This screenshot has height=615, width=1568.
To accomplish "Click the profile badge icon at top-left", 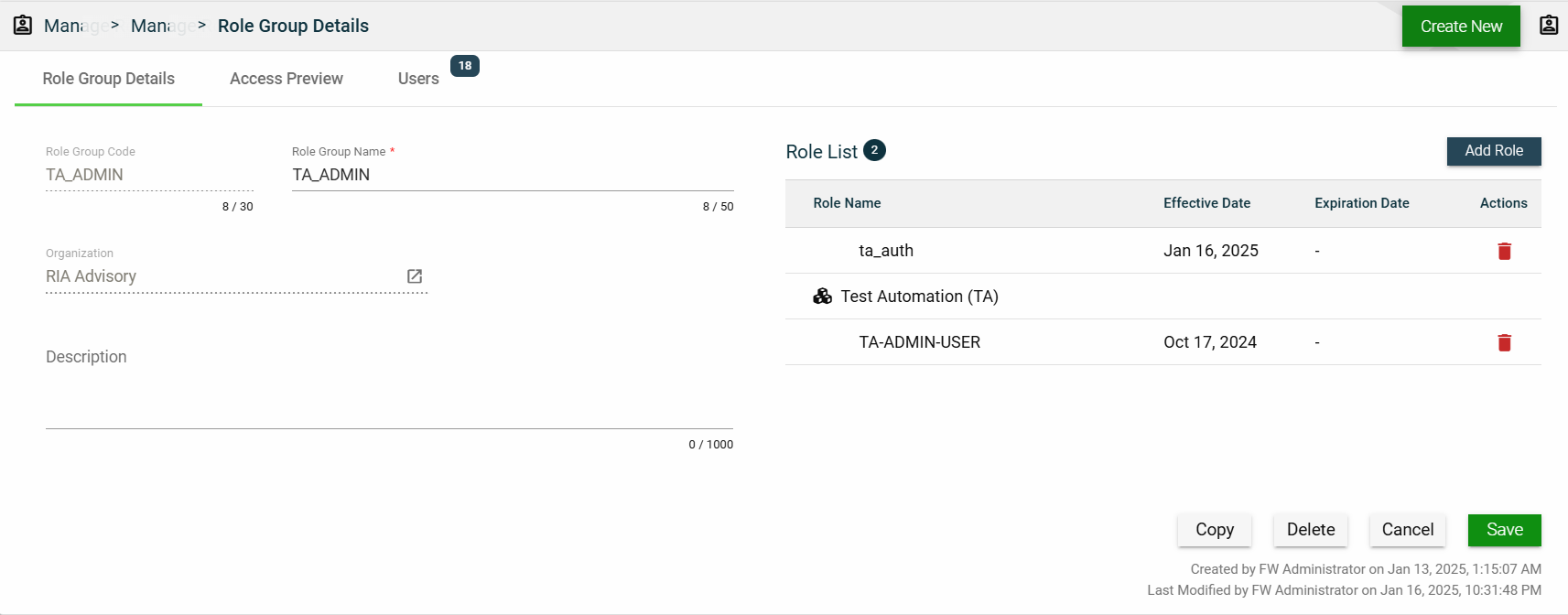I will tap(23, 26).
